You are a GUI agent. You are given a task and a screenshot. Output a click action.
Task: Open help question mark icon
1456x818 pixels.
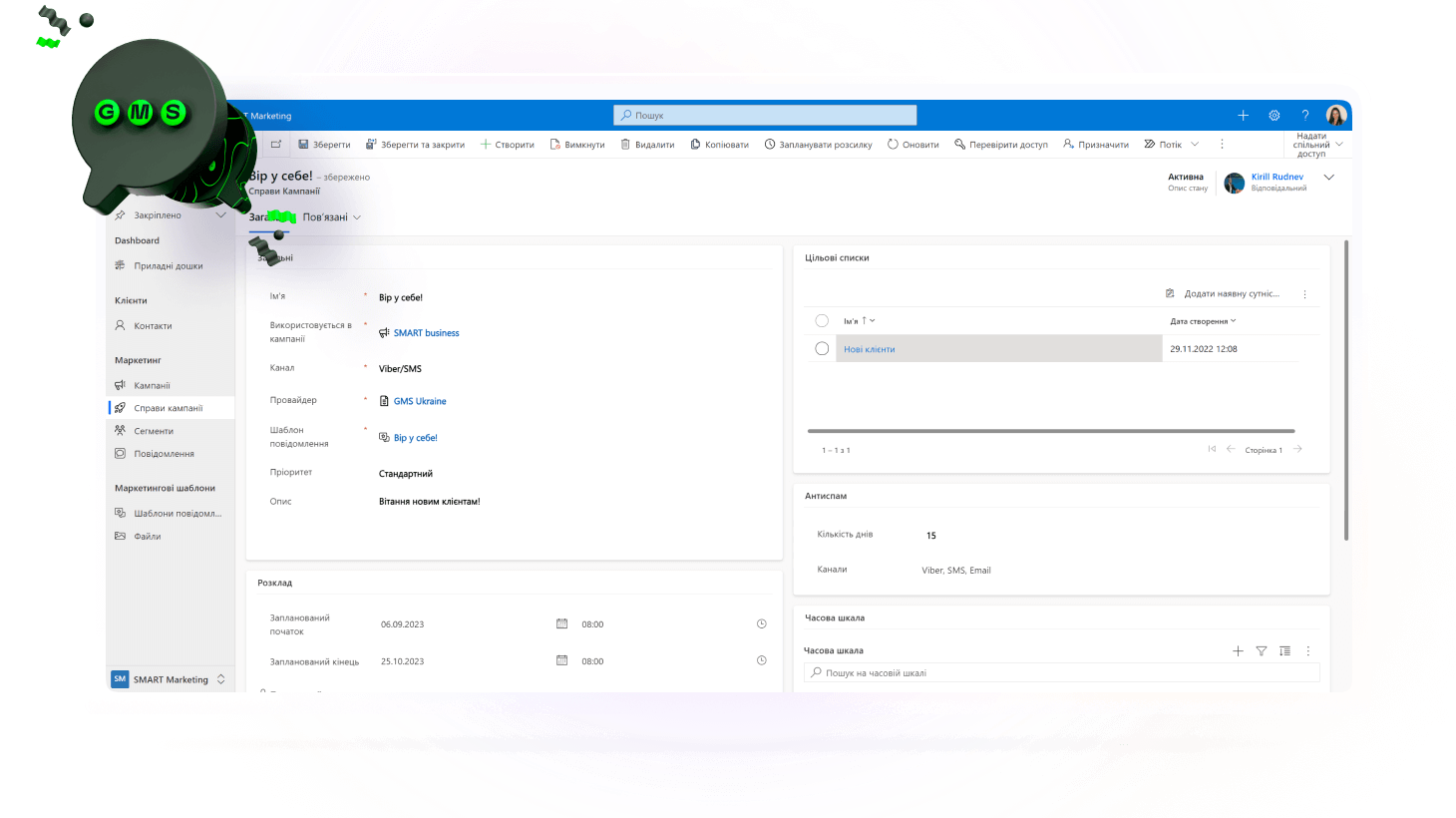point(1304,116)
